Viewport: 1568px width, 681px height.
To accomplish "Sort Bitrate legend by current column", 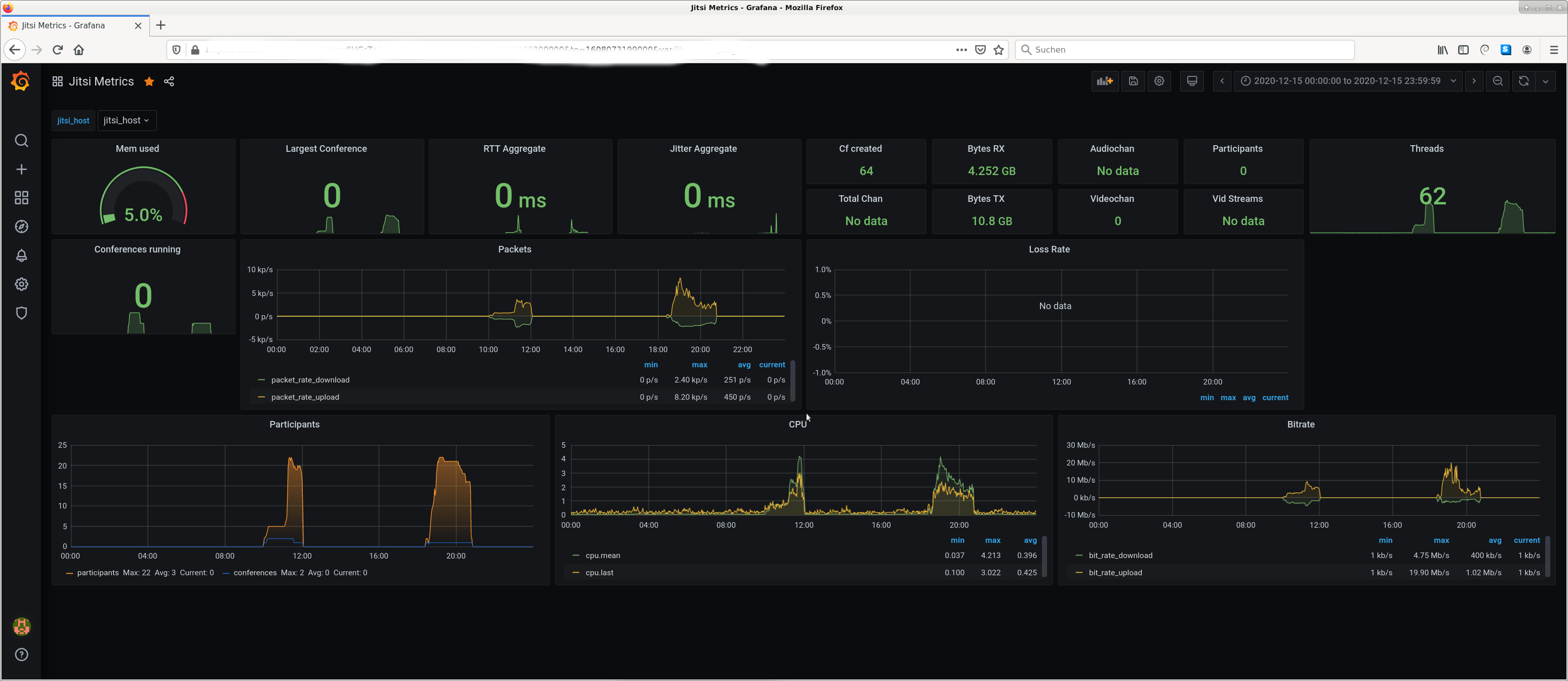I will [x=1526, y=540].
